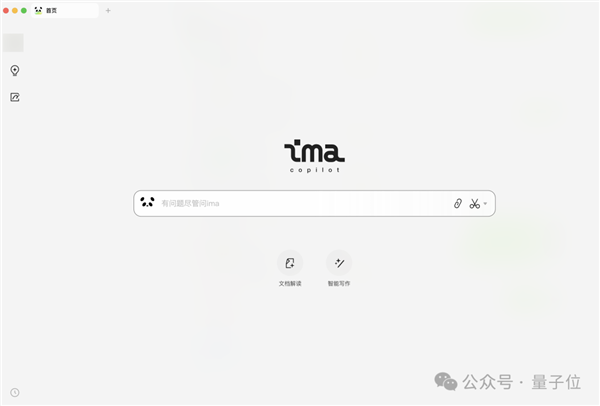Click the blank avatar placeholder in sidebar
Image resolution: width=600 pixels, height=406 pixels.
coord(13,42)
